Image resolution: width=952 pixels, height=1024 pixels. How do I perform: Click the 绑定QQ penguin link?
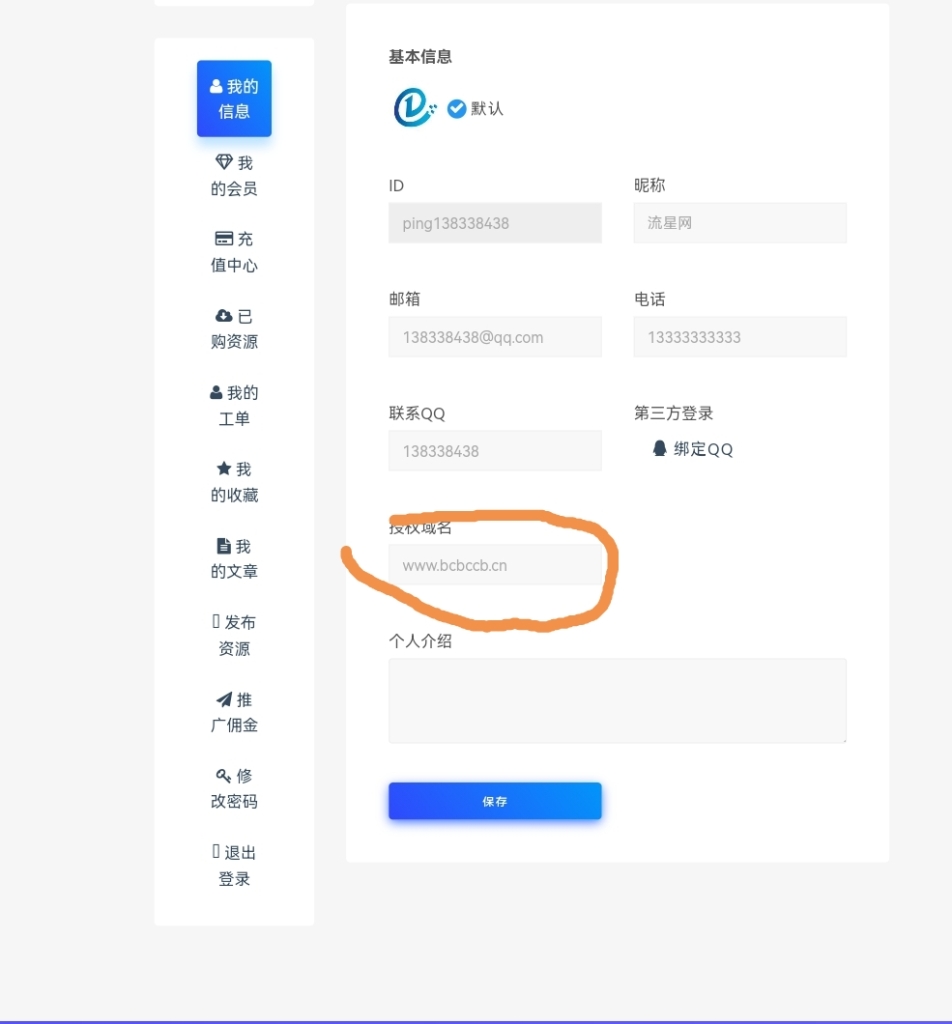point(692,449)
